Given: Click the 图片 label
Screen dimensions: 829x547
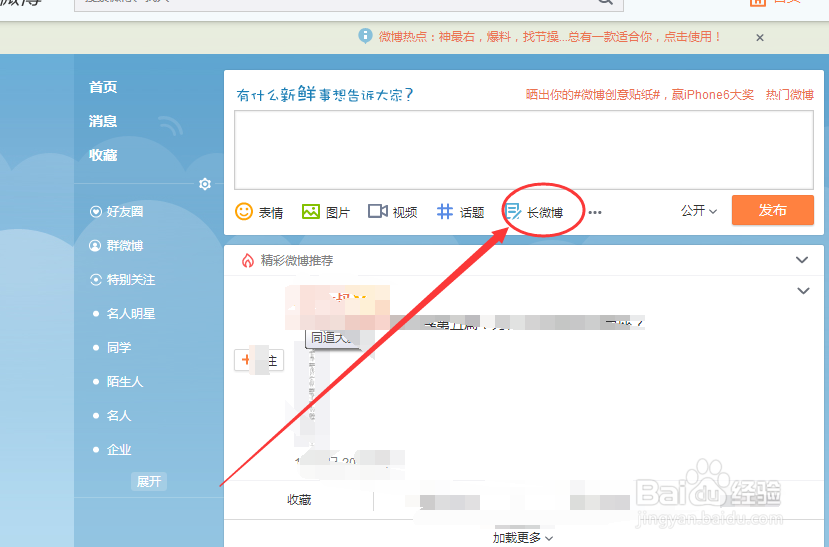Looking at the screenshot, I should pyautogui.click(x=338, y=212).
